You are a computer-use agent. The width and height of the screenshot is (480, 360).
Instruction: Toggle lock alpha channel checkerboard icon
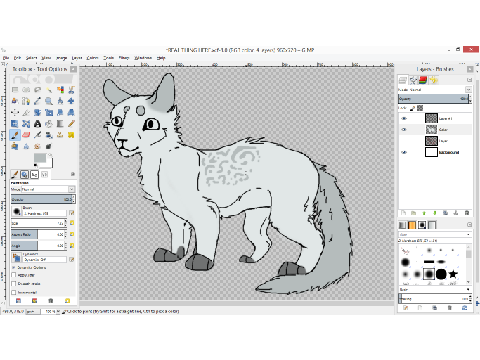click(420, 108)
